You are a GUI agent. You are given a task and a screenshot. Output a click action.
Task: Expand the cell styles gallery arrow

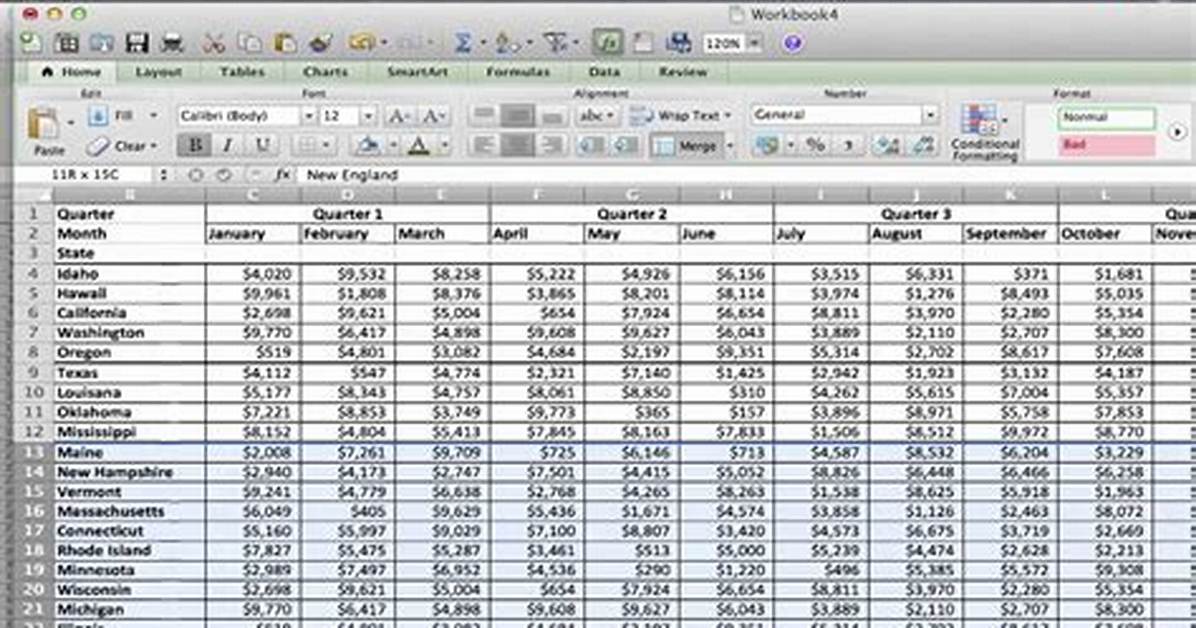tap(1176, 131)
